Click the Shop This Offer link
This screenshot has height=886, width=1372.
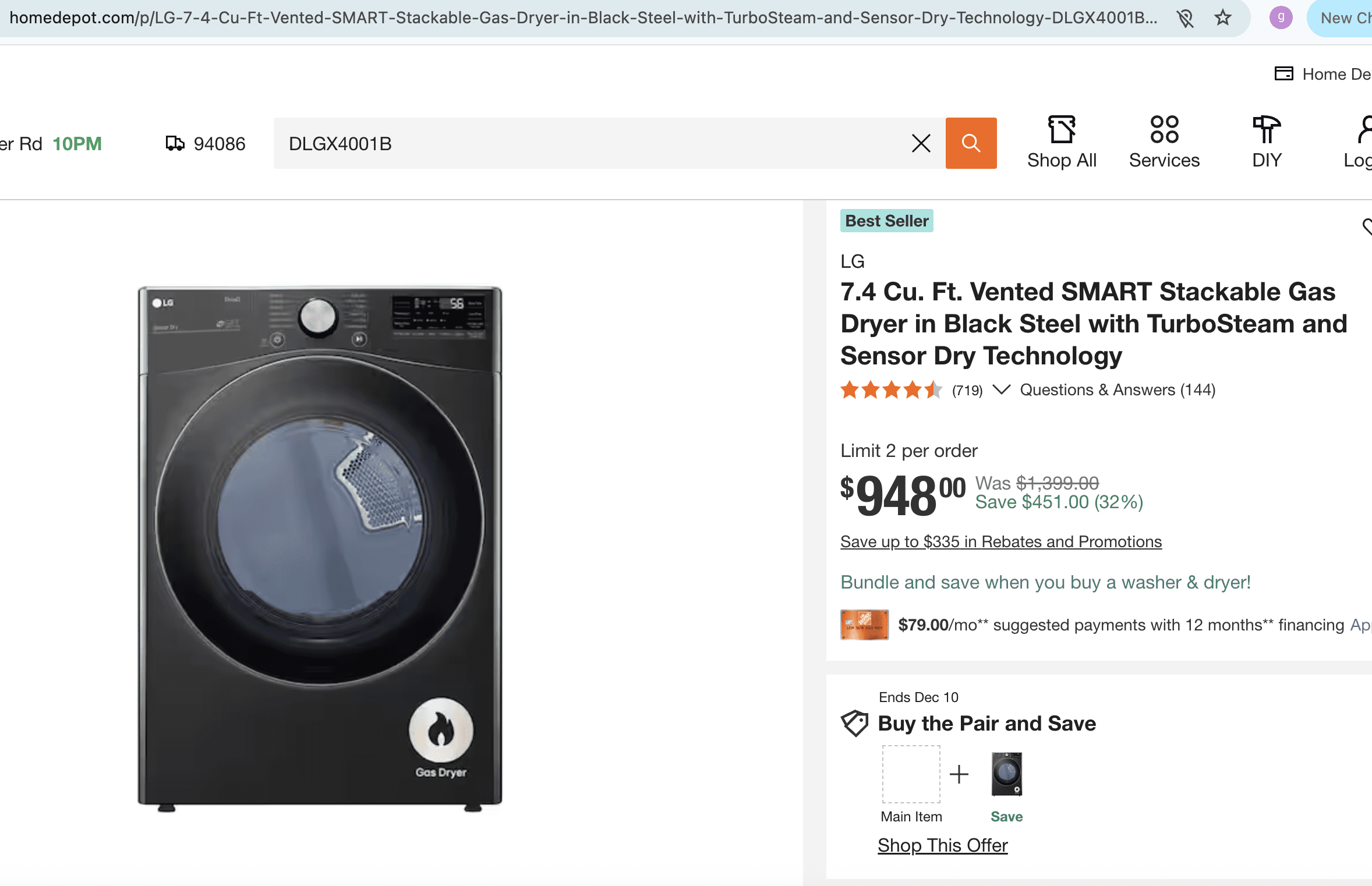click(x=942, y=845)
